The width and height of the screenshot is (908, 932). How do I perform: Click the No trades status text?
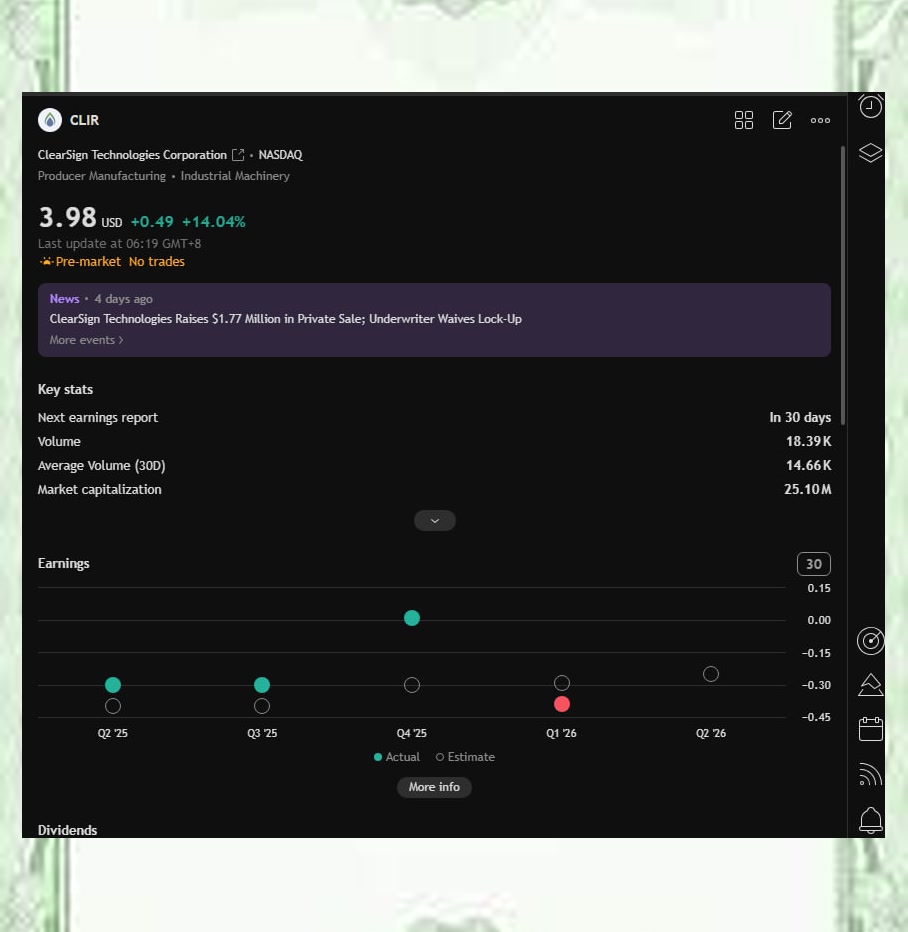tap(157, 262)
